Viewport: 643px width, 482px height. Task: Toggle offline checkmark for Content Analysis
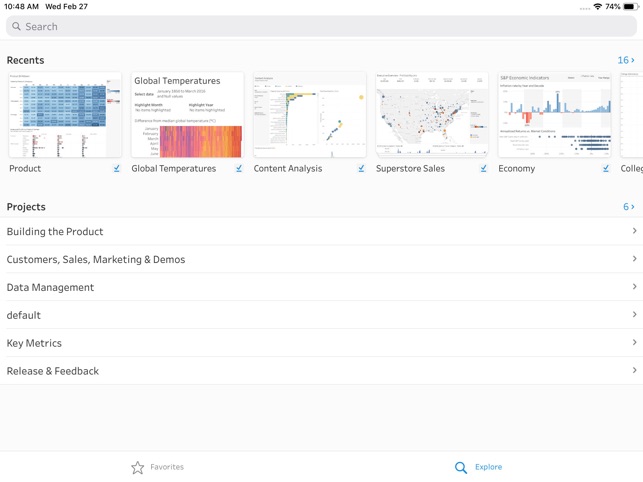click(x=361, y=169)
